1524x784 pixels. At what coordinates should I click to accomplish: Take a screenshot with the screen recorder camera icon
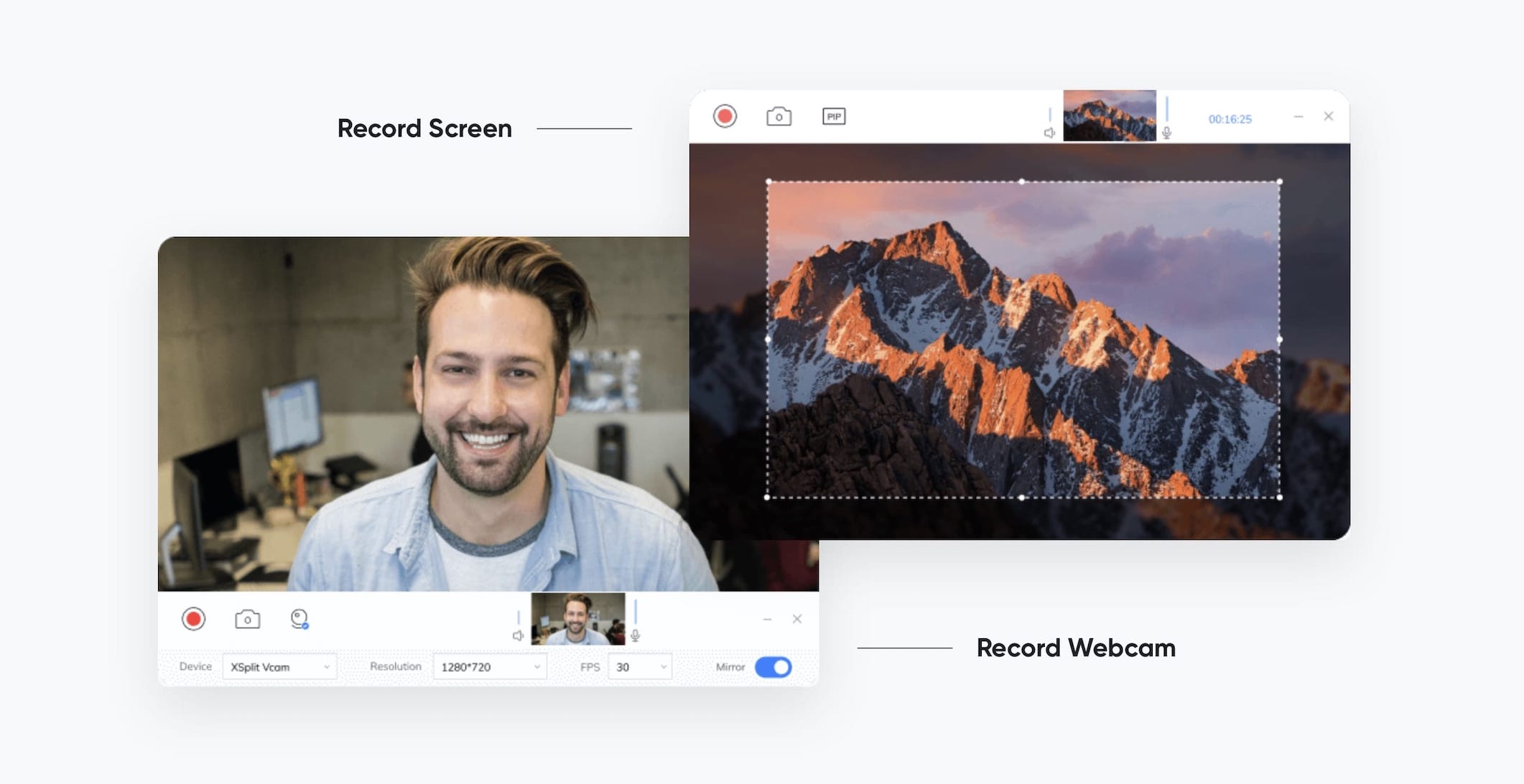click(x=779, y=116)
